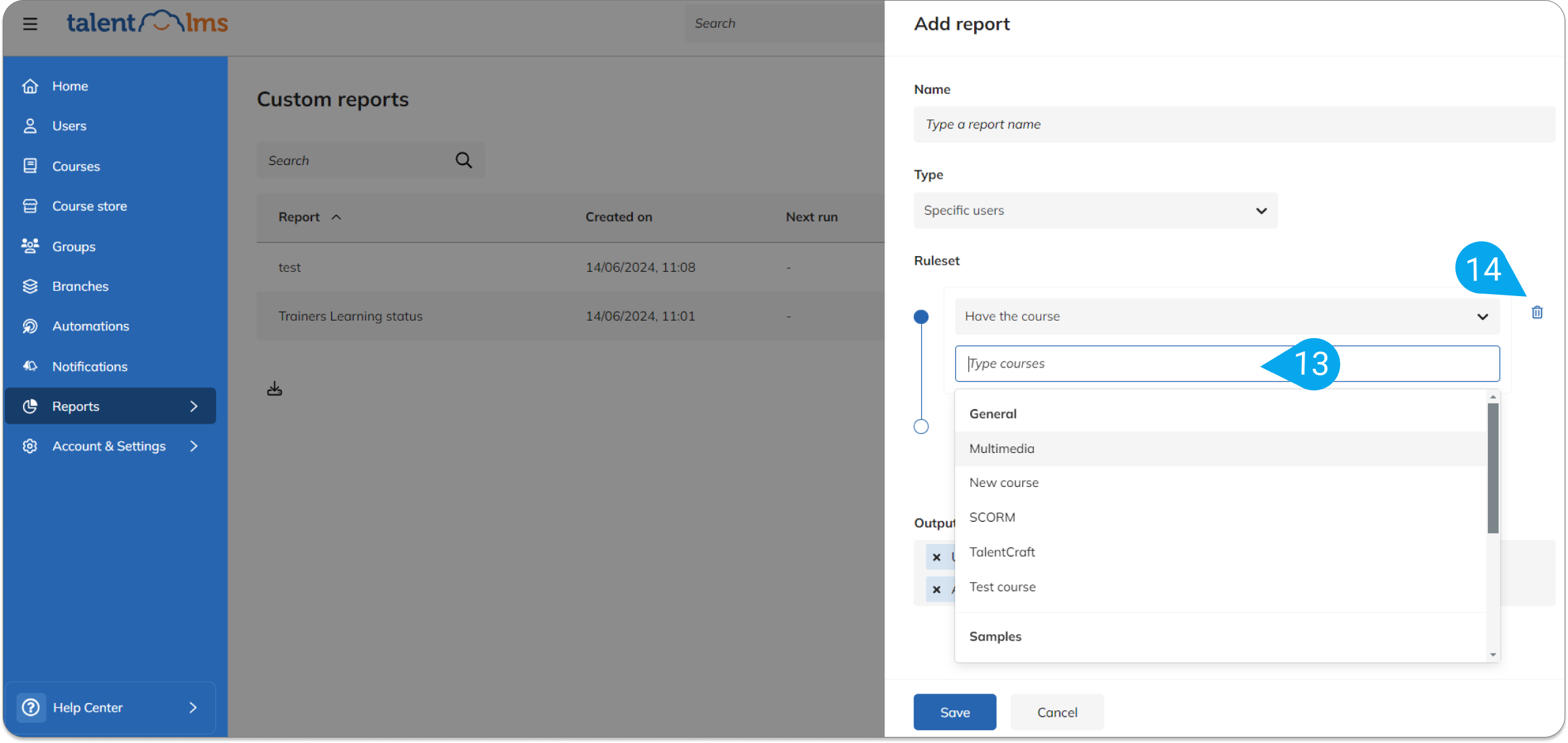Click the Automations icon
The image size is (1568, 743).
click(30, 326)
